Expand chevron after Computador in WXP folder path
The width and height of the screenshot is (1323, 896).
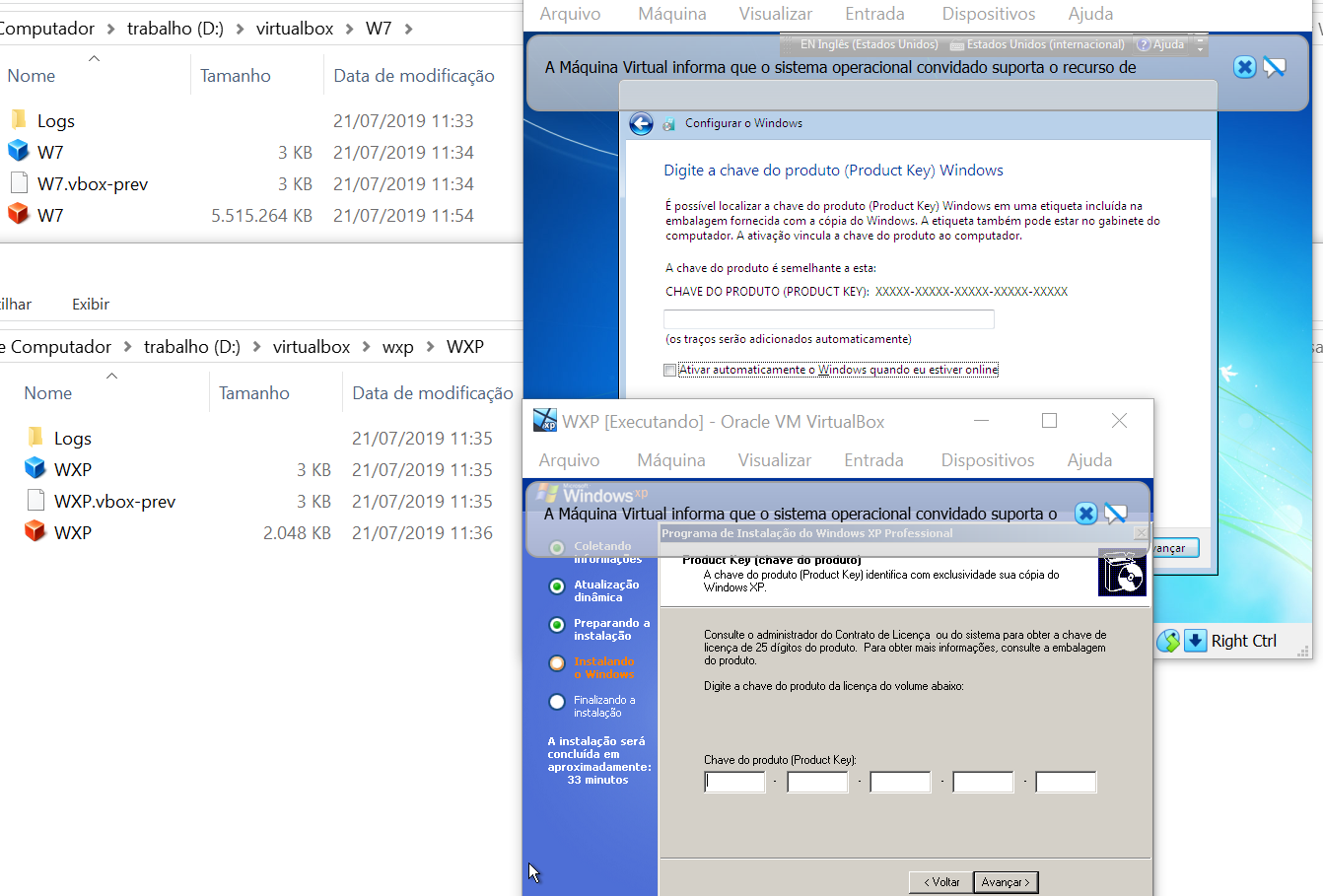pos(128,347)
